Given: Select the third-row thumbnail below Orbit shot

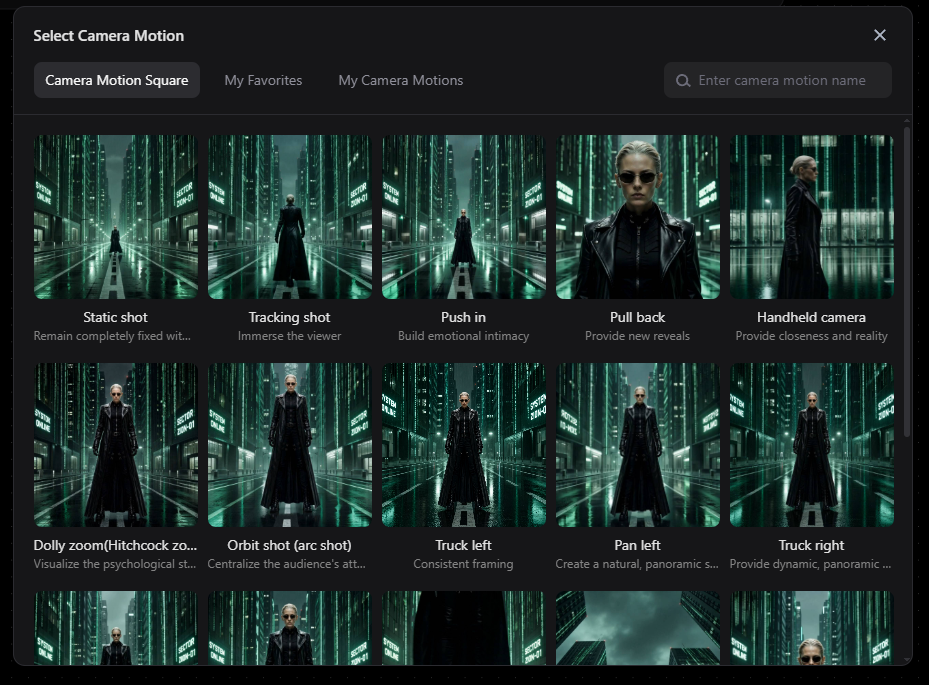Looking at the screenshot, I should pos(290,628).
